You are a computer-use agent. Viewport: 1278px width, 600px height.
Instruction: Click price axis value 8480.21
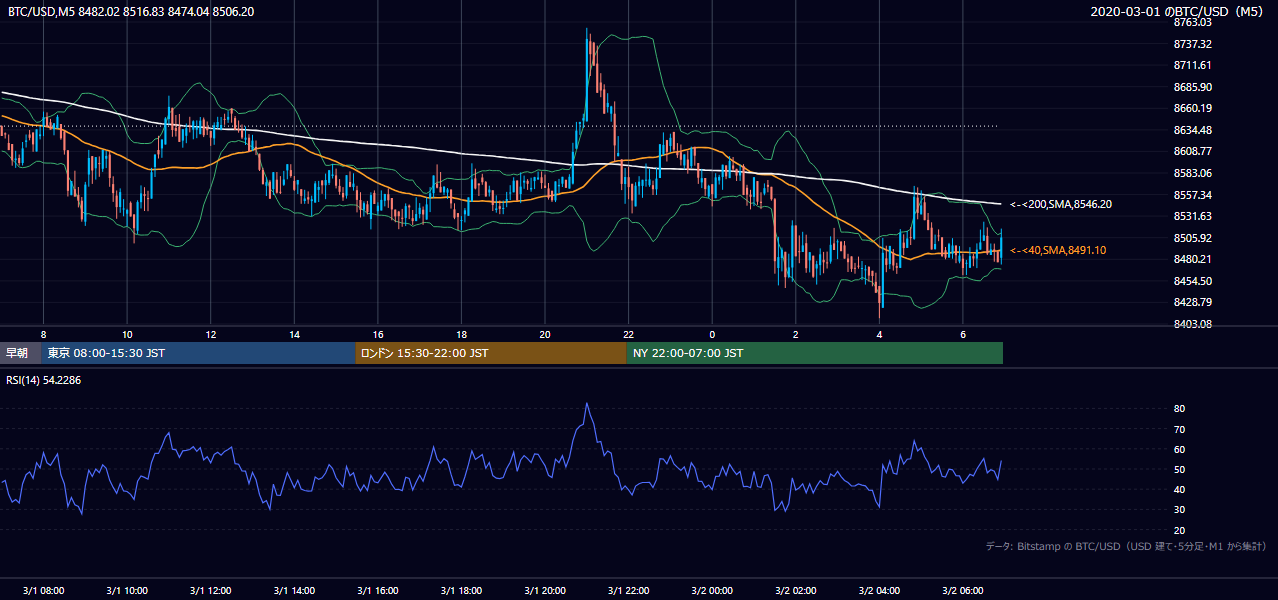pos(1192,259)
